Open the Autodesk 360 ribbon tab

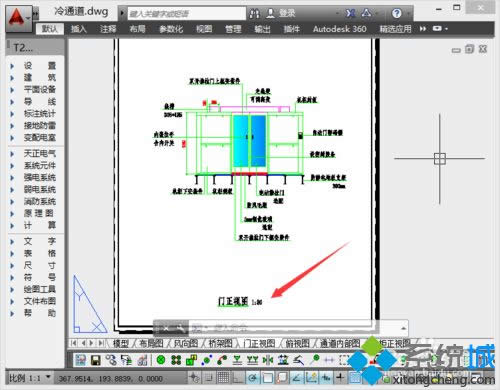339,29
